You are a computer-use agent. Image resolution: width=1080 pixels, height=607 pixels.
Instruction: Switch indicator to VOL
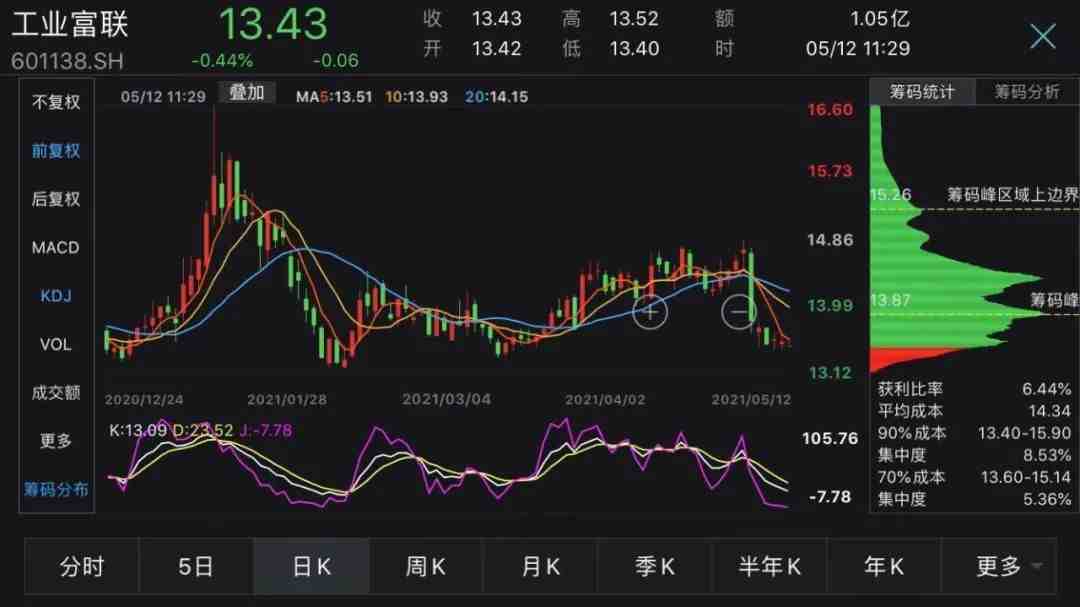56,344
